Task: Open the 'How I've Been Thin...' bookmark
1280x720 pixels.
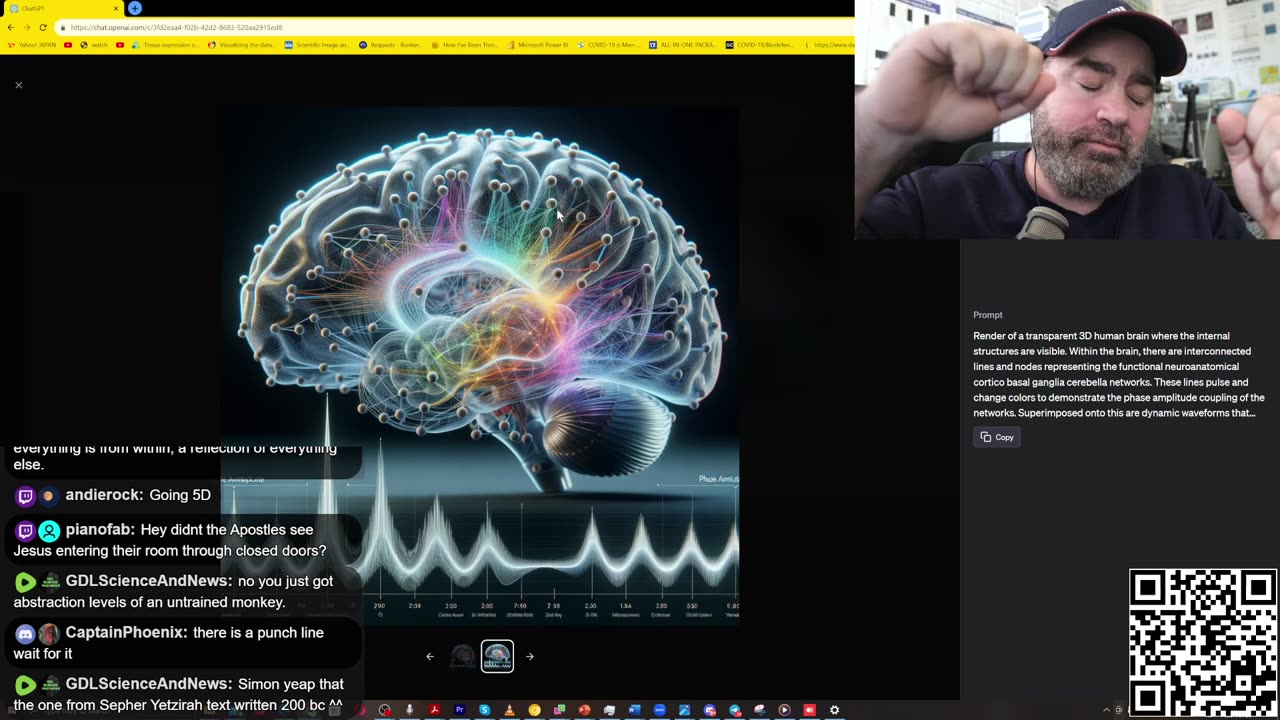Action: pyautogui.click(x=465, y=44)
